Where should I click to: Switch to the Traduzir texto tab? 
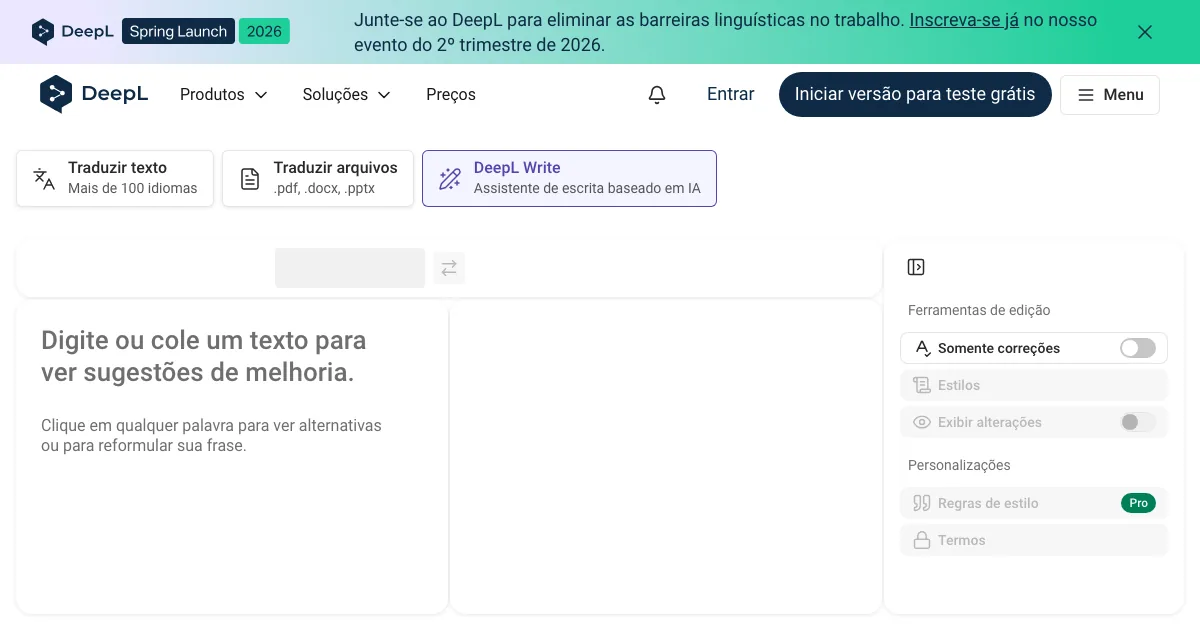(x=115, y=179)
